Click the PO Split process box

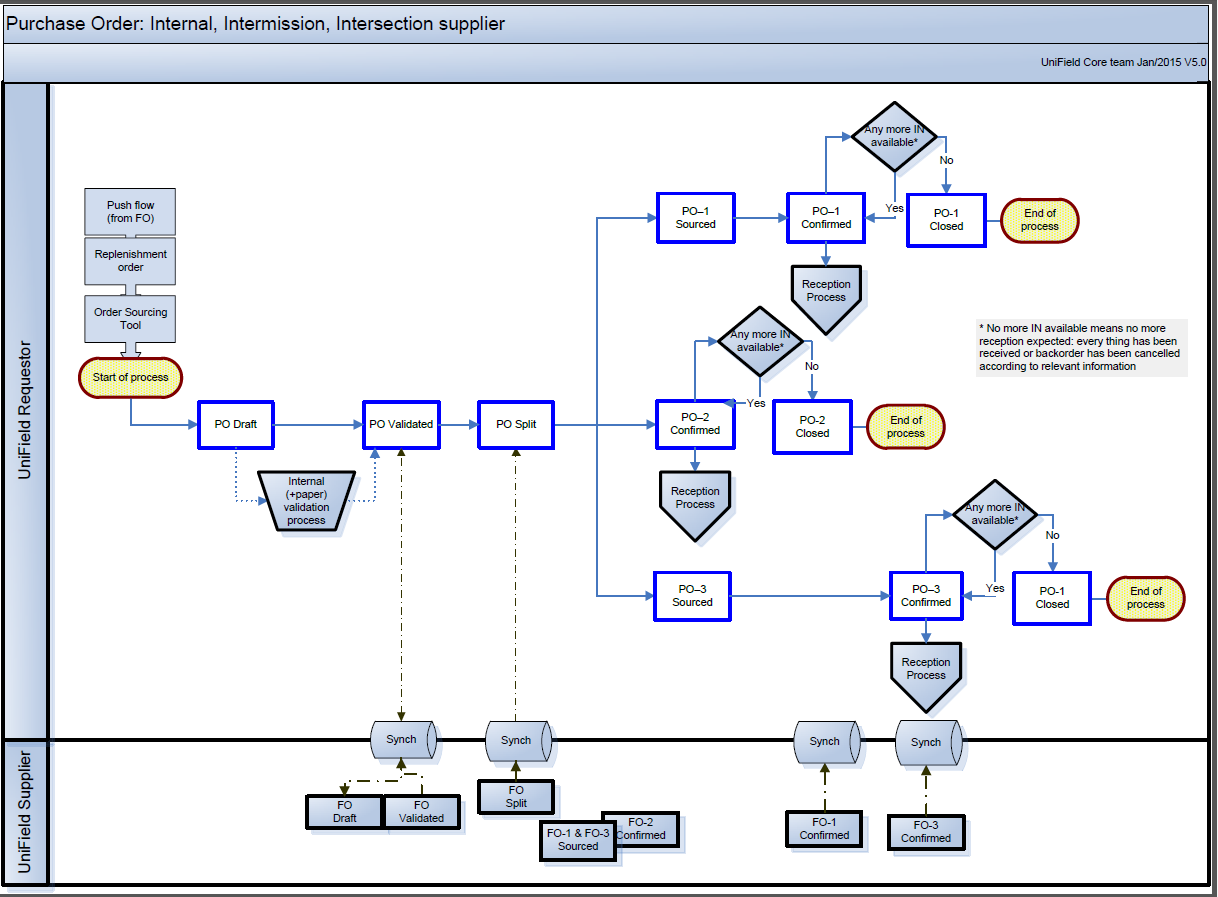[x=516, y=424]
